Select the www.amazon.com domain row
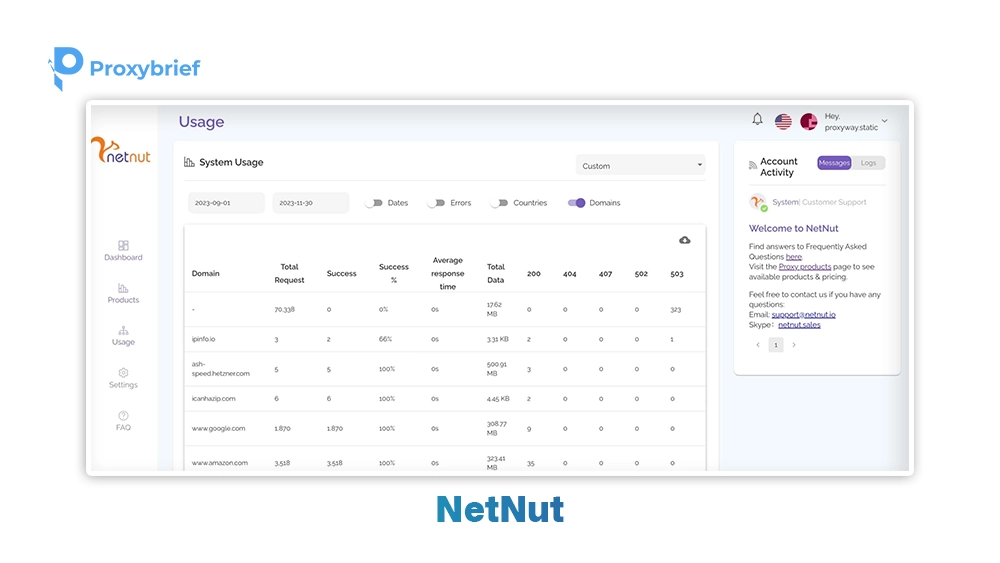 point(445,460)
